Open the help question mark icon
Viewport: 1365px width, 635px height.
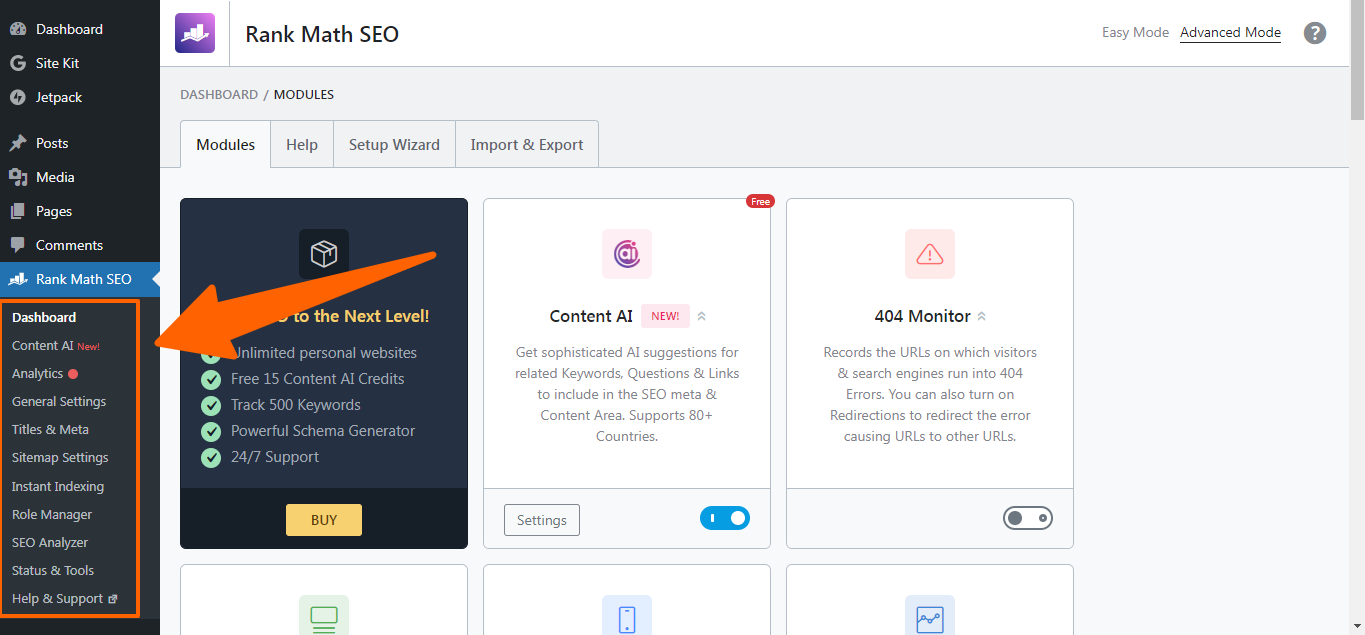(x=1315, y=33)
